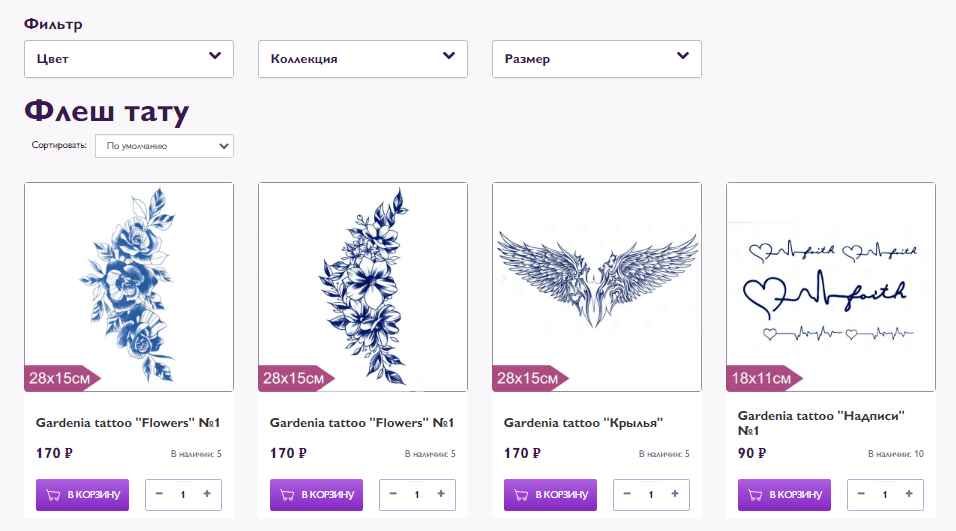Add first Flowers №1 tattoo to cart
956x531 pixels.
[82, 495]
